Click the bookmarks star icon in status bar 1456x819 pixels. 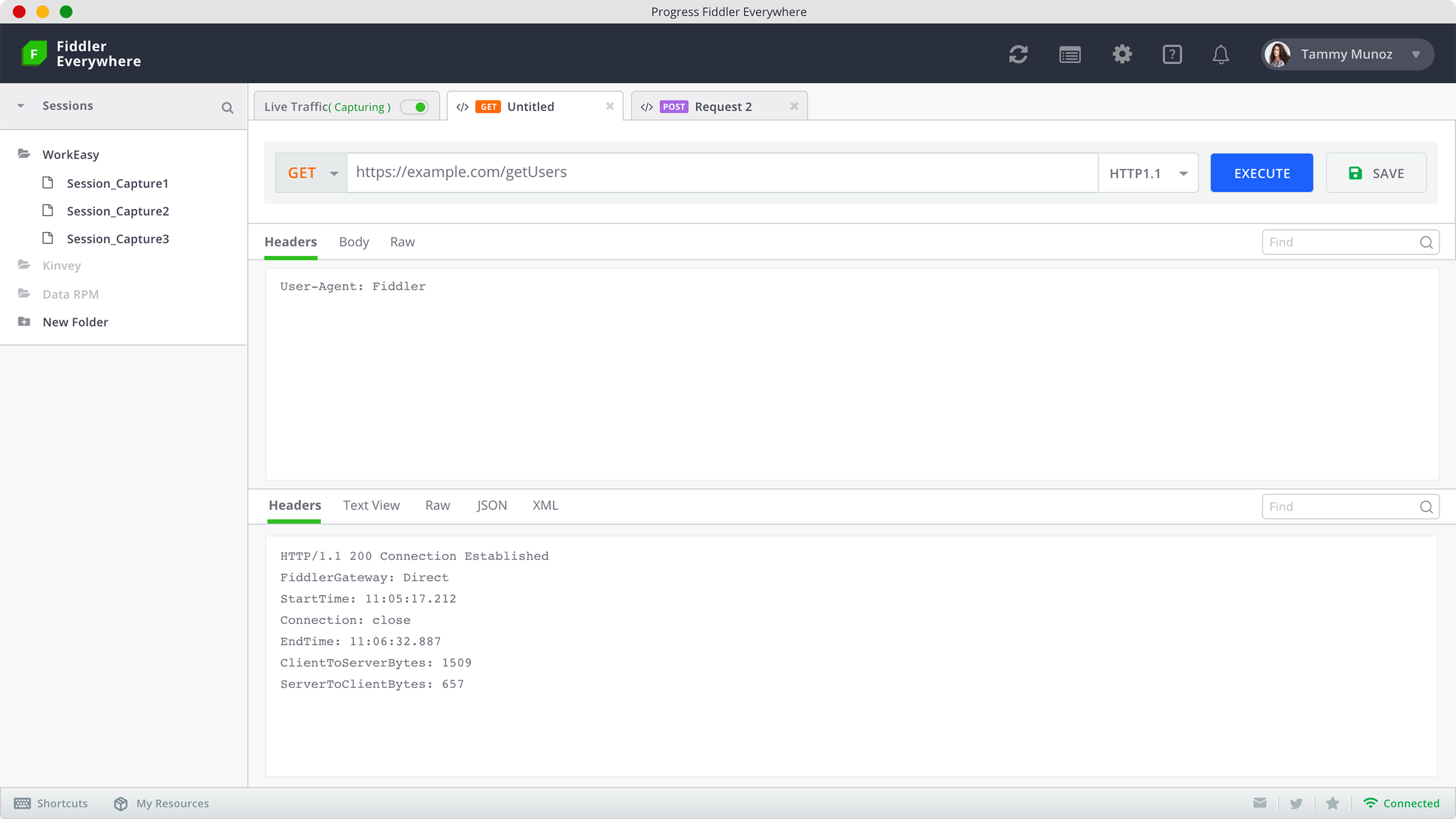click(x=1333, y=803)
